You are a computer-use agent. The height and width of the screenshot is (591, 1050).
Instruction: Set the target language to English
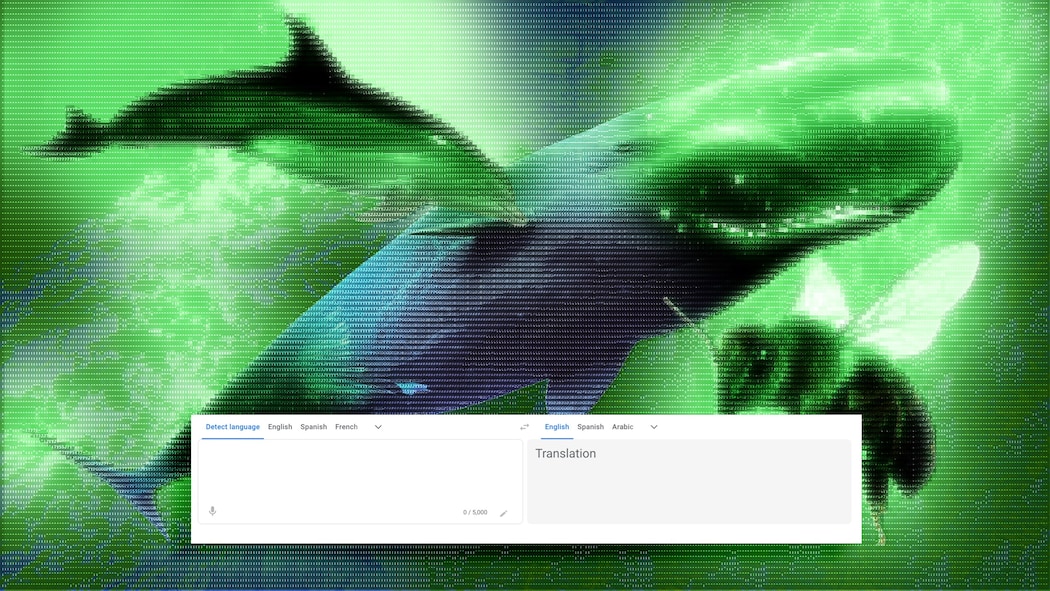556,426
